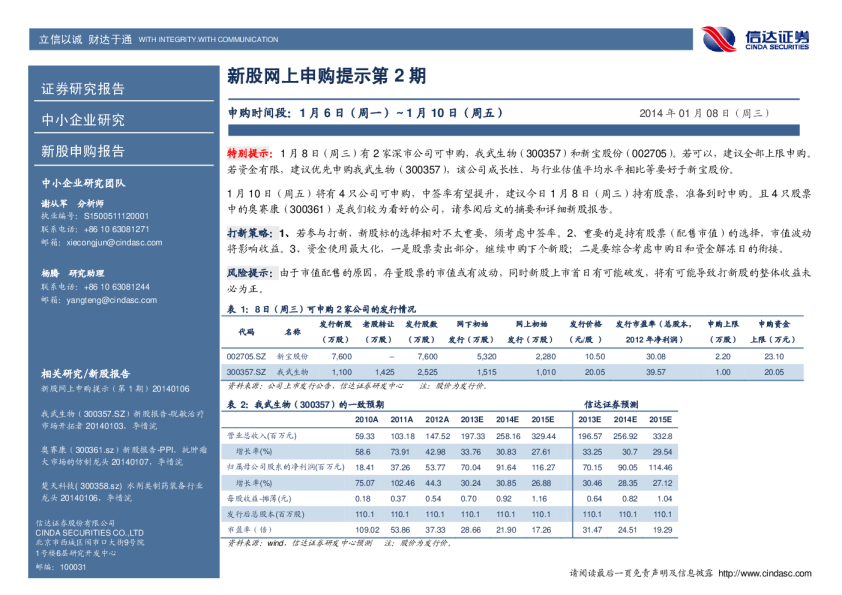Image resolution: width=842 pixels, height=595 pixels.
Task: Click the red 特别提示 heading
Action: coord(249,154)
